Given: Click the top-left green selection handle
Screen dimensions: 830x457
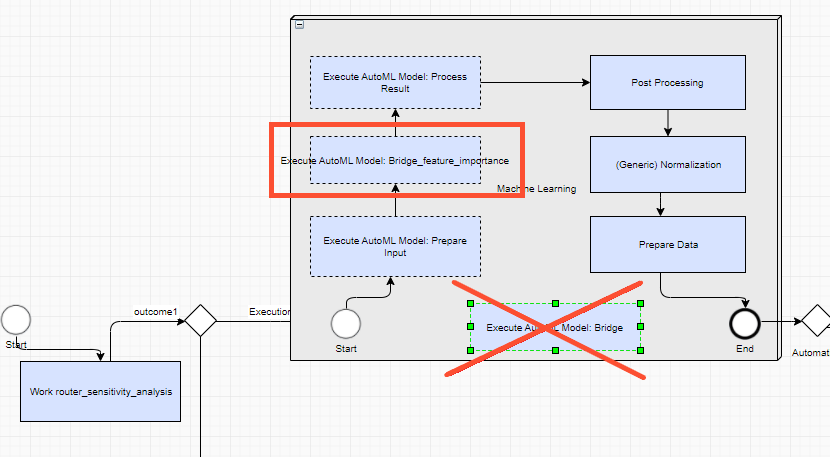Looking at the screenshot, I should pyautogui.click(x=471, y=303).
